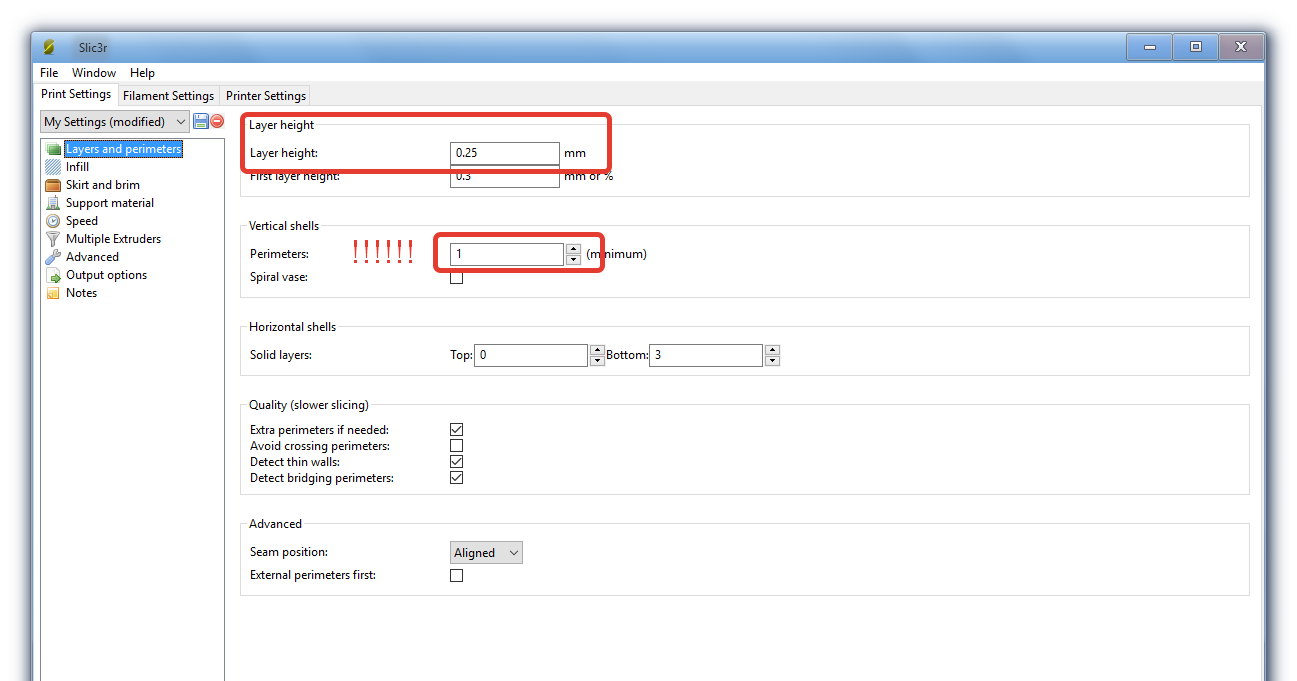Increase Bottom solid layers value
This screenshot has height=681, width=1297.
772,350
